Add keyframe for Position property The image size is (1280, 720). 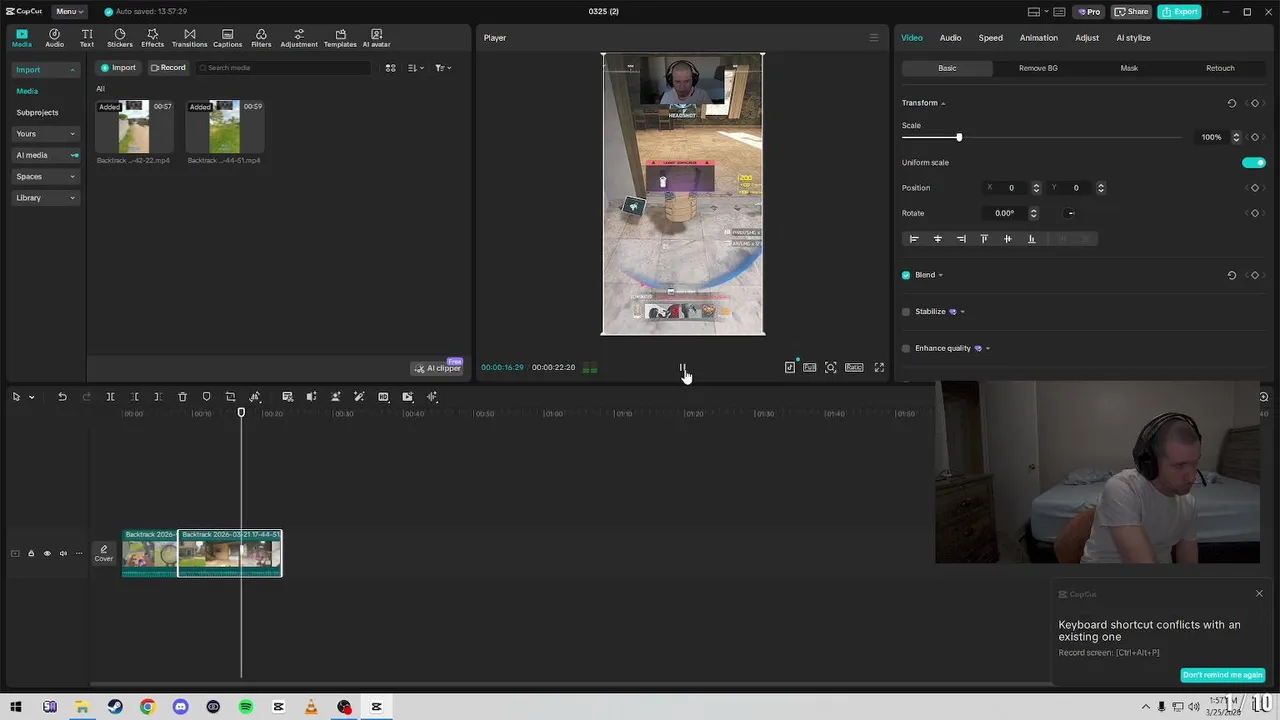click(1255, 188)
